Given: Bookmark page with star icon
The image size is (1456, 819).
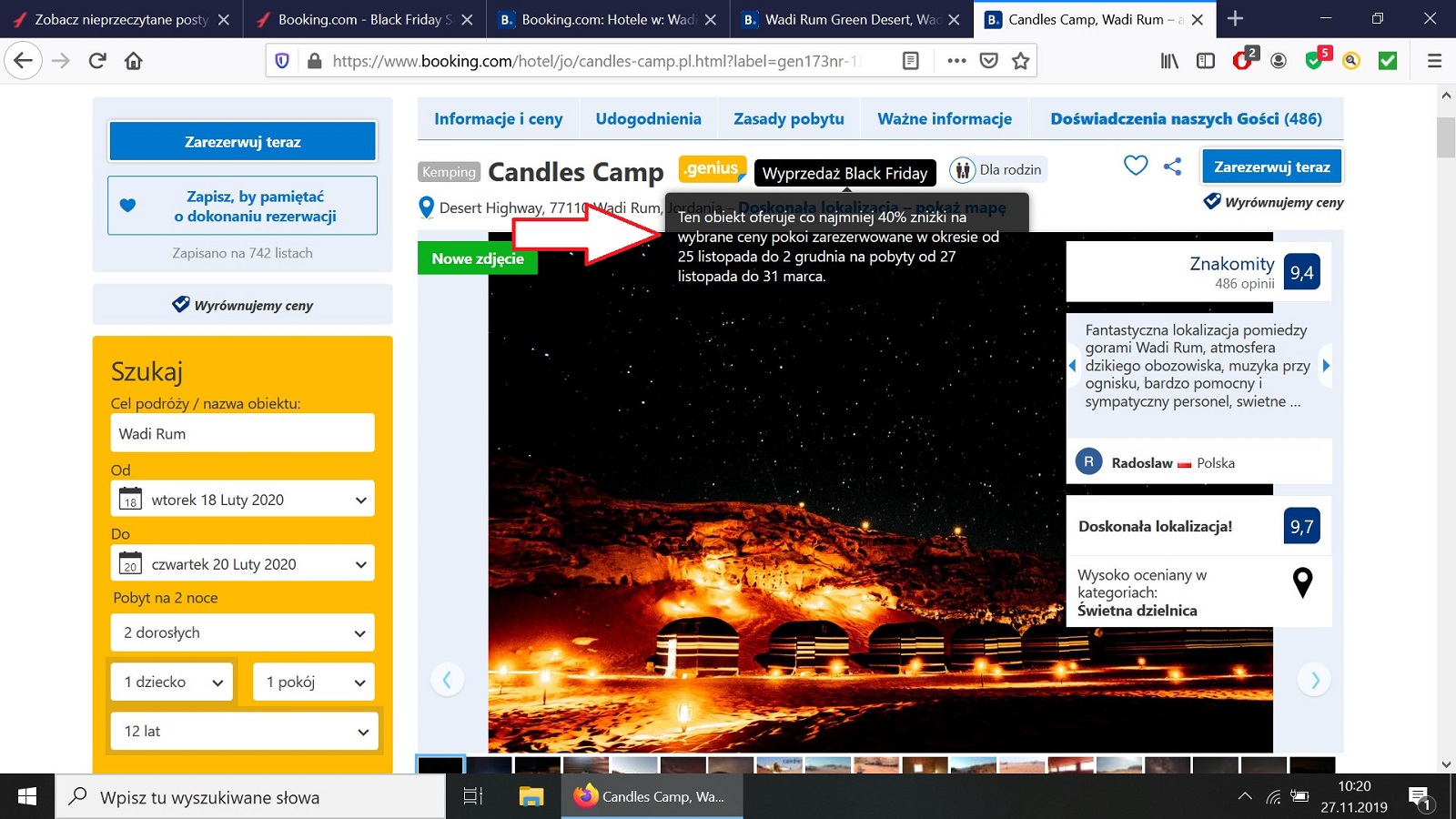Looking at the screenshot, I should coord(1021,61).
